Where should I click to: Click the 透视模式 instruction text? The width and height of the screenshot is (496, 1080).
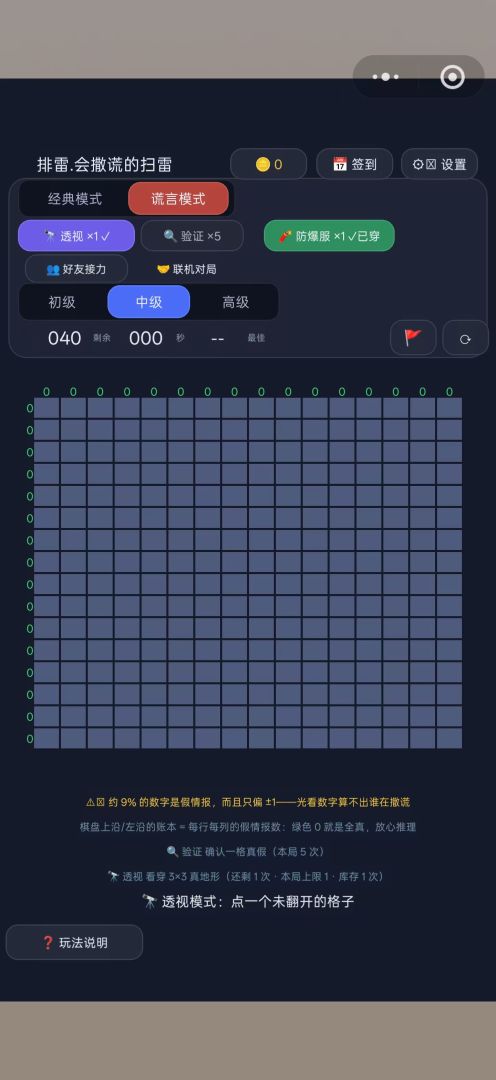click(x=248, y=902)
